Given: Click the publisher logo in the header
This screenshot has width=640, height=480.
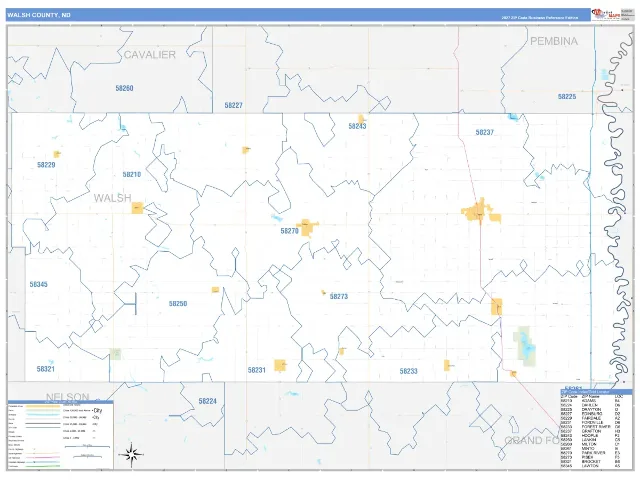Looking at the screenshot, I should (606, 14).
